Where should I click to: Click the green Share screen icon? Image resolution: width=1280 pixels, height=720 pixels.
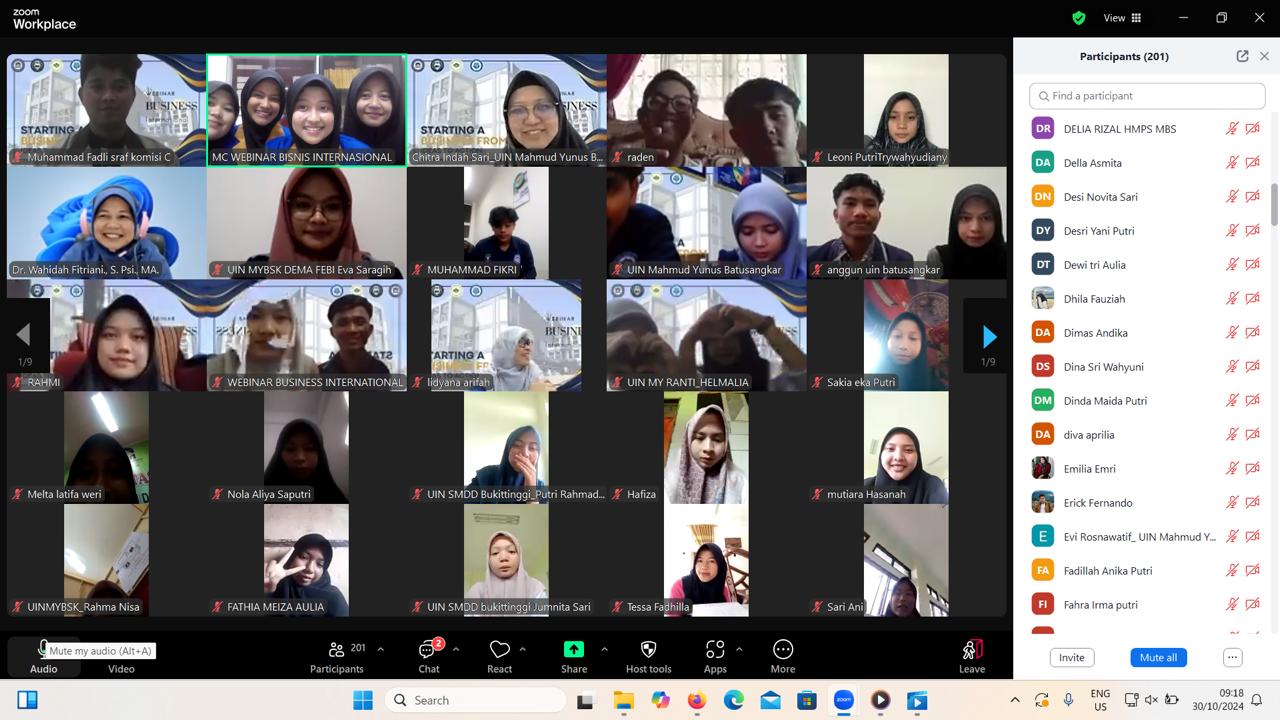(574, 650)
